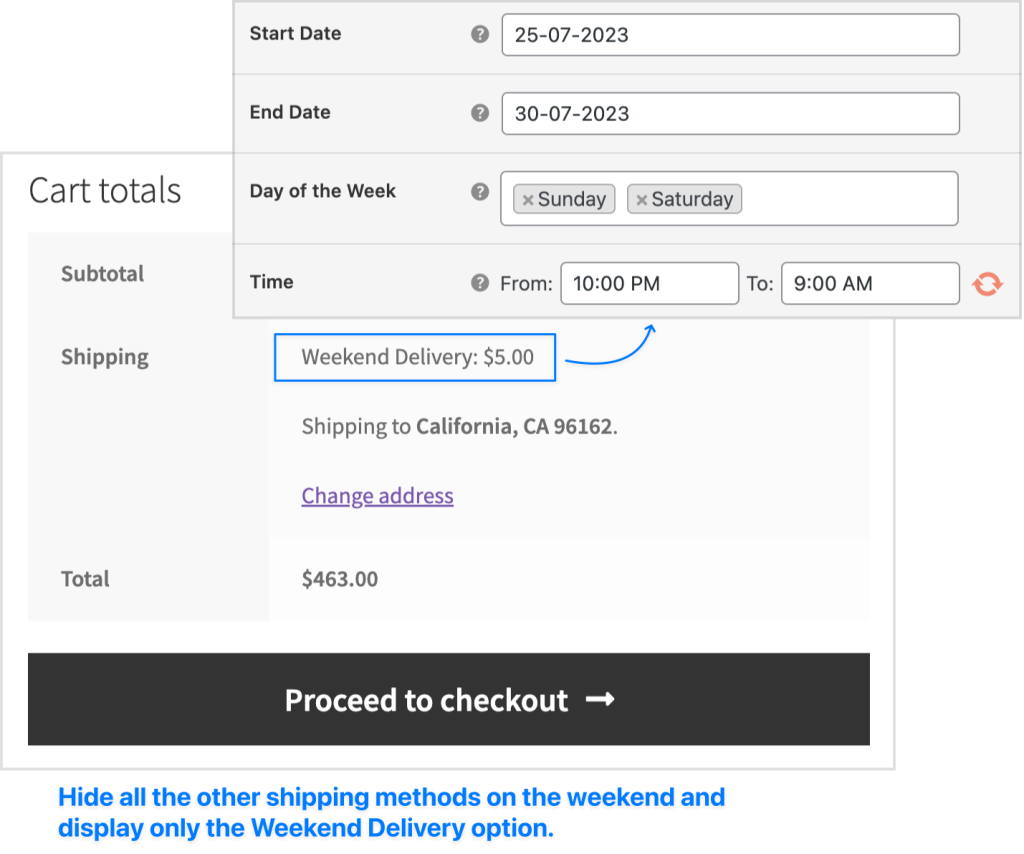Click the End Date help icon
Screen dimensions: 1024x854
coord(480,113)
